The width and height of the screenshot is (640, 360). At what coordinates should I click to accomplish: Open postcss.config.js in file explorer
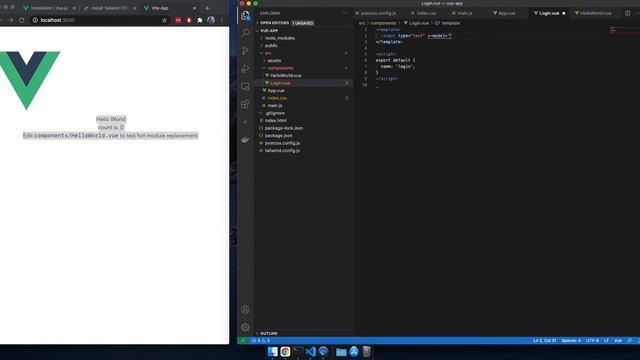(x=282, y=143)
